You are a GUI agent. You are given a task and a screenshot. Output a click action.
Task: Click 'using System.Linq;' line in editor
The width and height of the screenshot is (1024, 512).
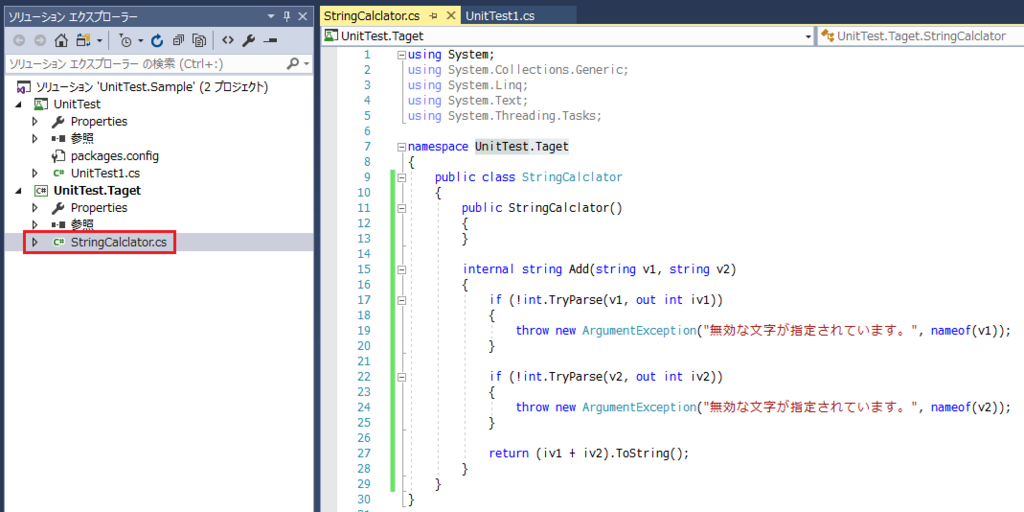point(469,85)
